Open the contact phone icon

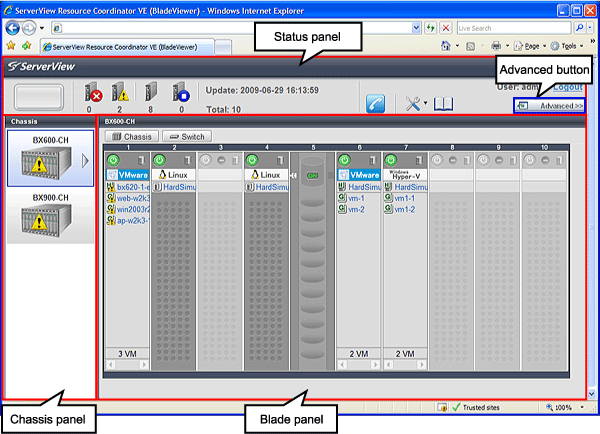coord(375,104)
